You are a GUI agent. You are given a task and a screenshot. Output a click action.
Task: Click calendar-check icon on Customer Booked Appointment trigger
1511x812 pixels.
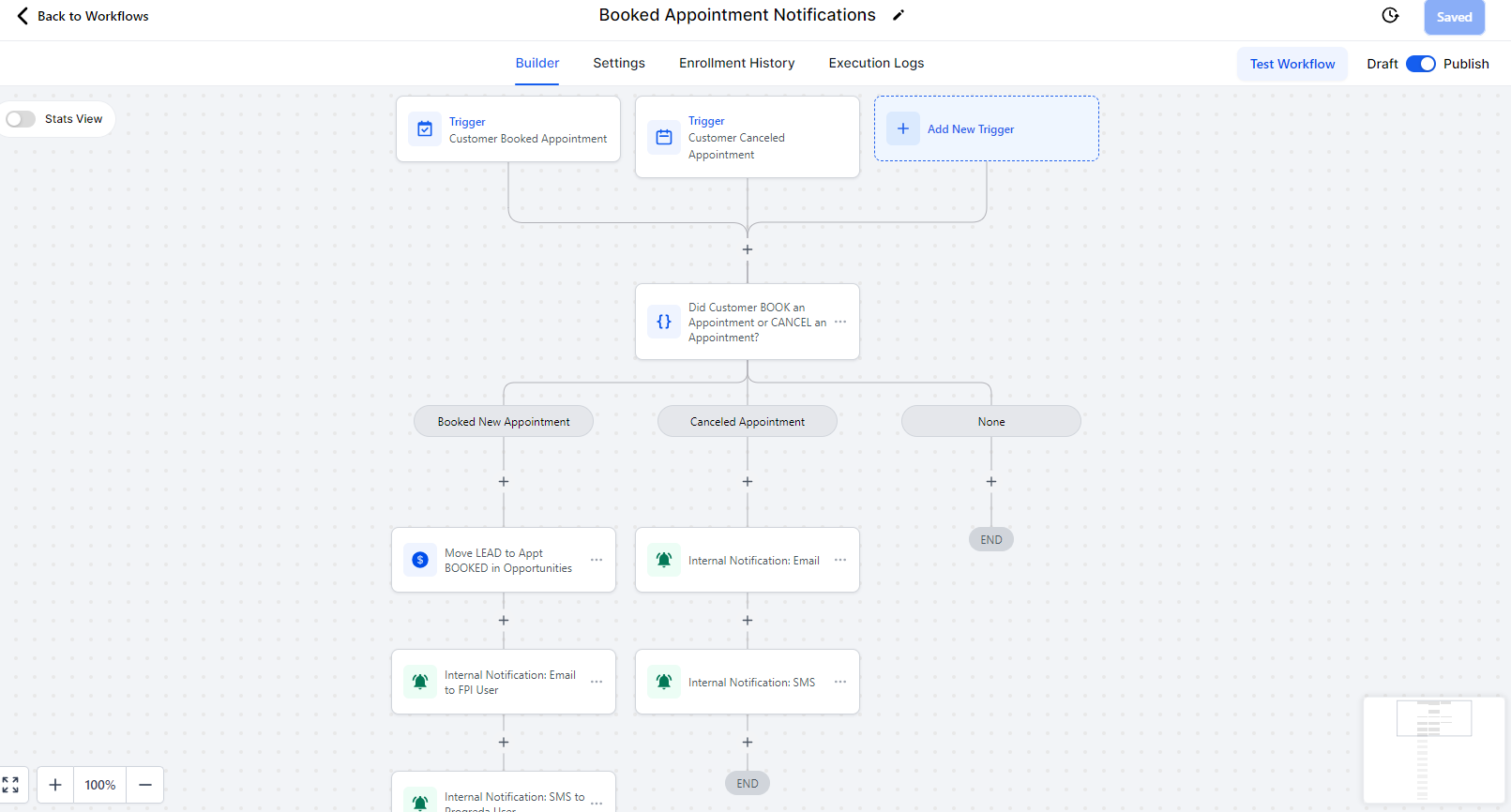coord(425,129)
